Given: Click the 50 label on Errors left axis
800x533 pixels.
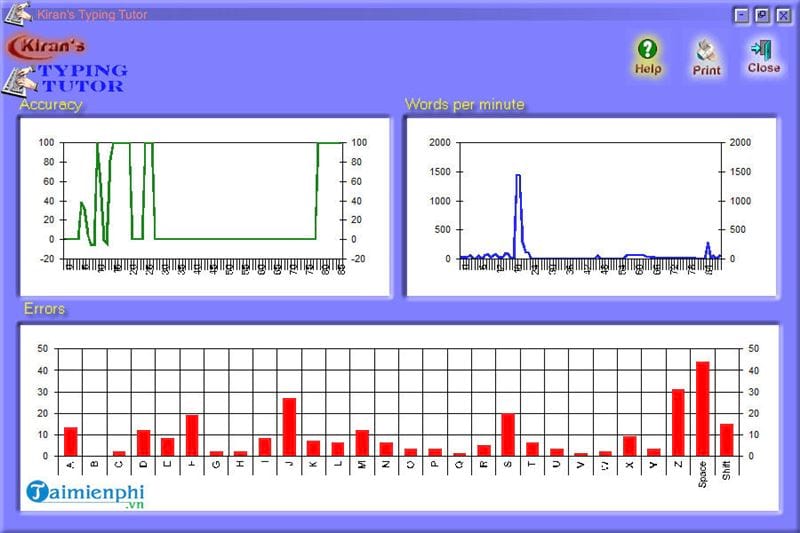Looking at the screenshot, I should coord(43,348).
